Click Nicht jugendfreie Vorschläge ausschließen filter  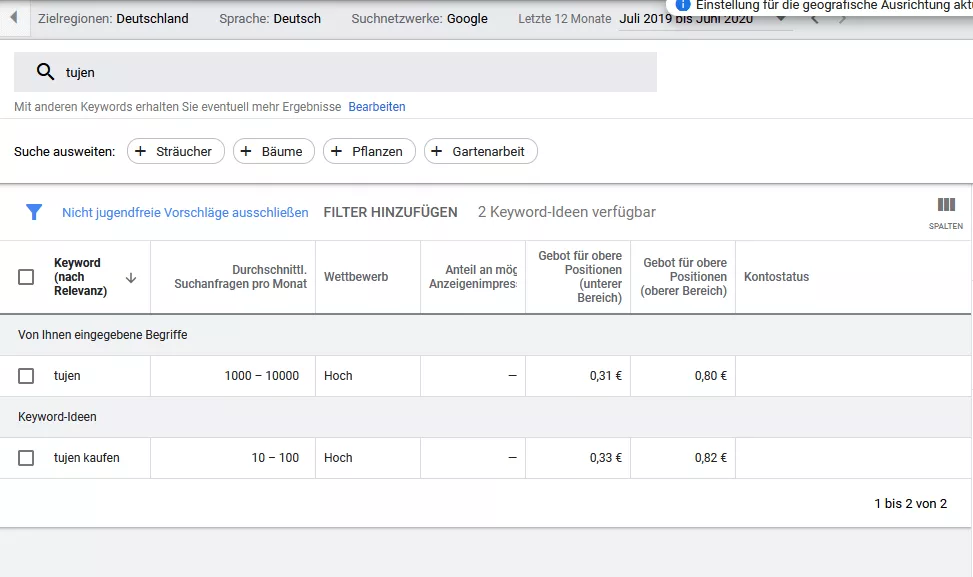coord(185,212)
